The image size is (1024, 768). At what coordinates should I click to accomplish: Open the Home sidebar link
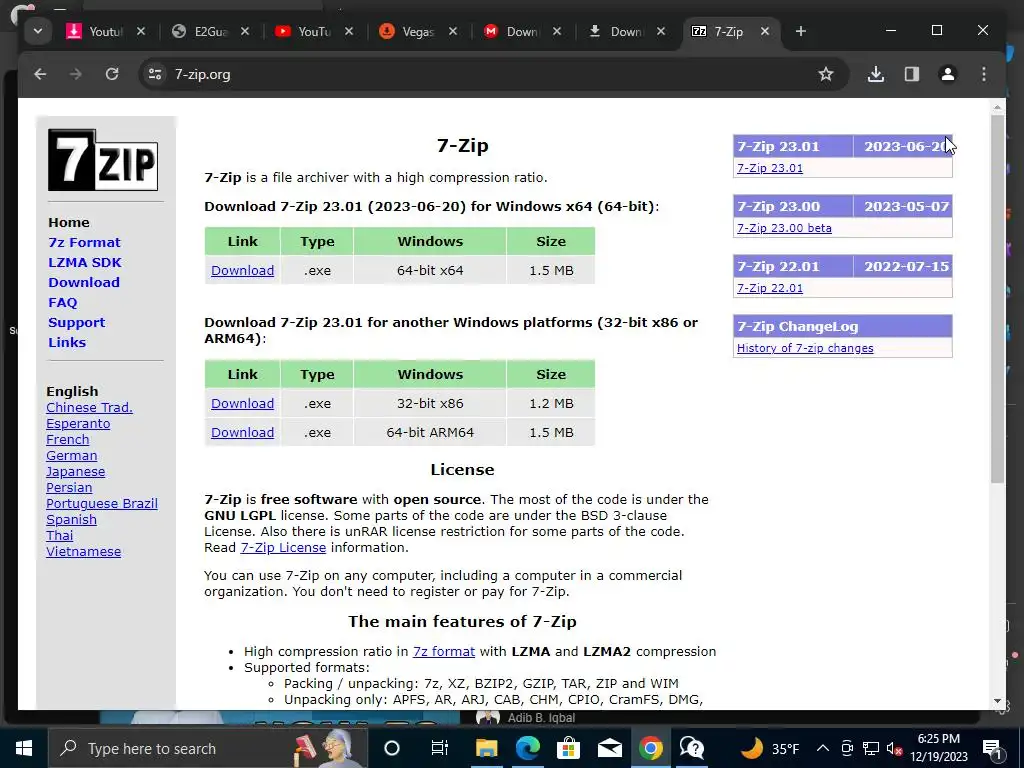pyautogui.click(x=69, y=223)
